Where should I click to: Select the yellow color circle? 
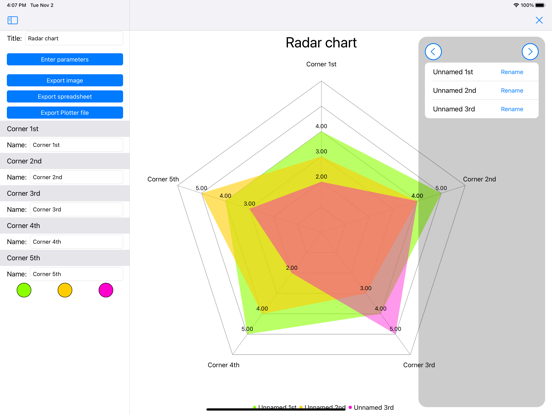tap(65, 290)
